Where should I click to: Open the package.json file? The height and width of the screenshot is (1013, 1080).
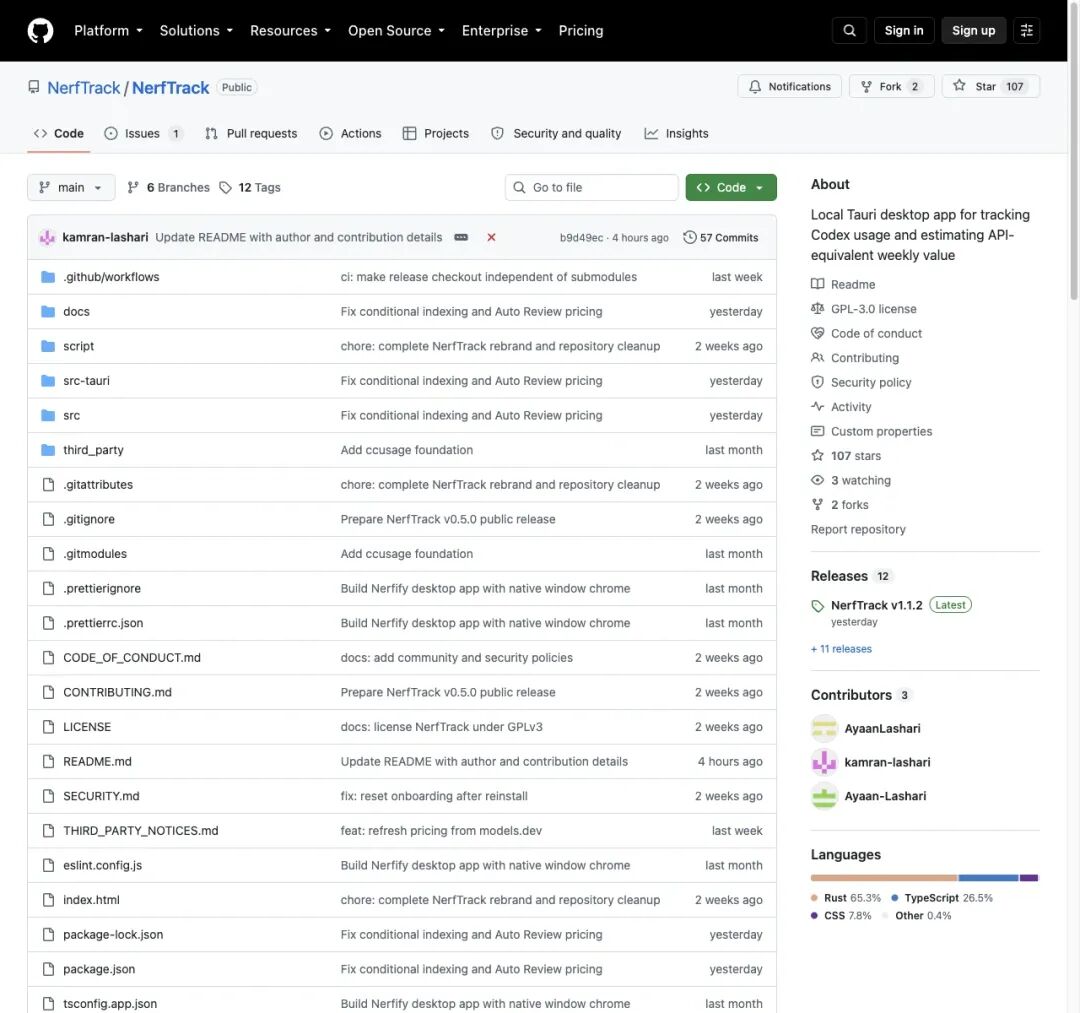click(99, 969)
